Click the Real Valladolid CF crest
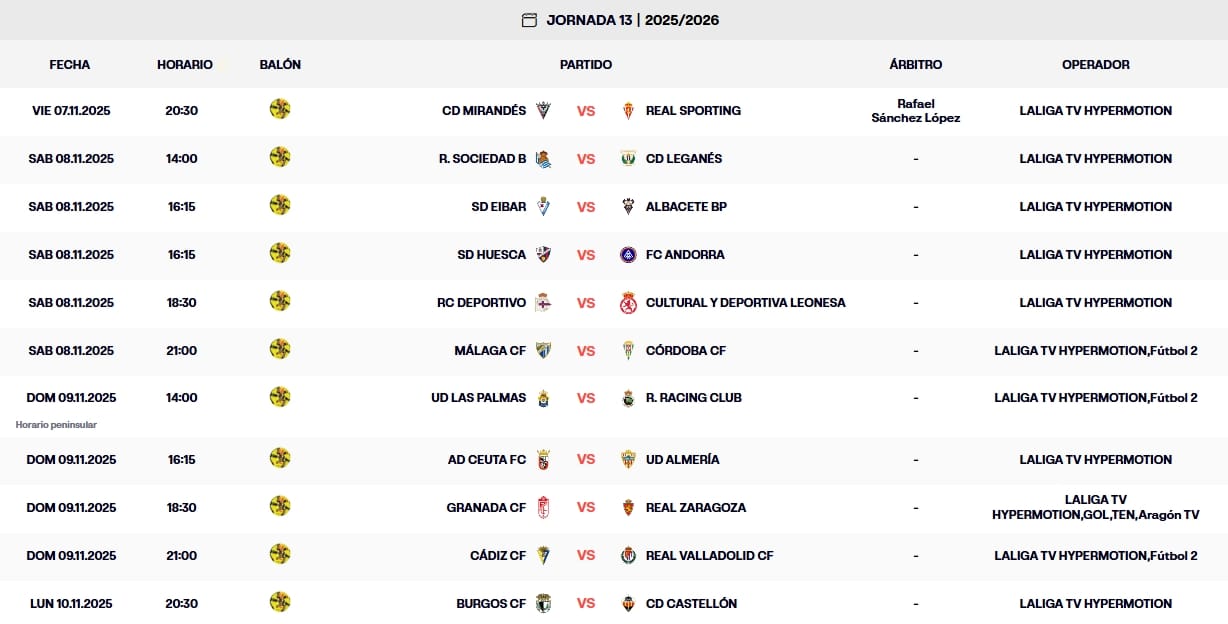 [x=628, y=555]
